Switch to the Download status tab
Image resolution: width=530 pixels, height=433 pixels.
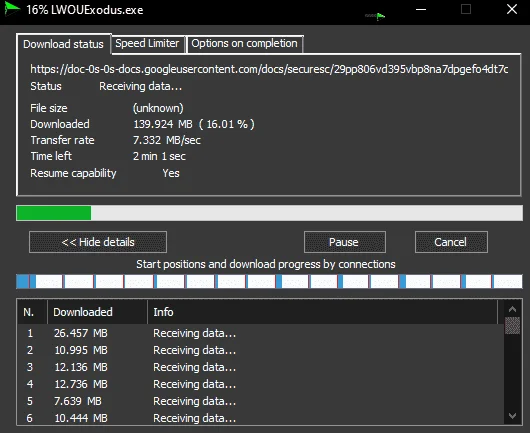(64, 44)
